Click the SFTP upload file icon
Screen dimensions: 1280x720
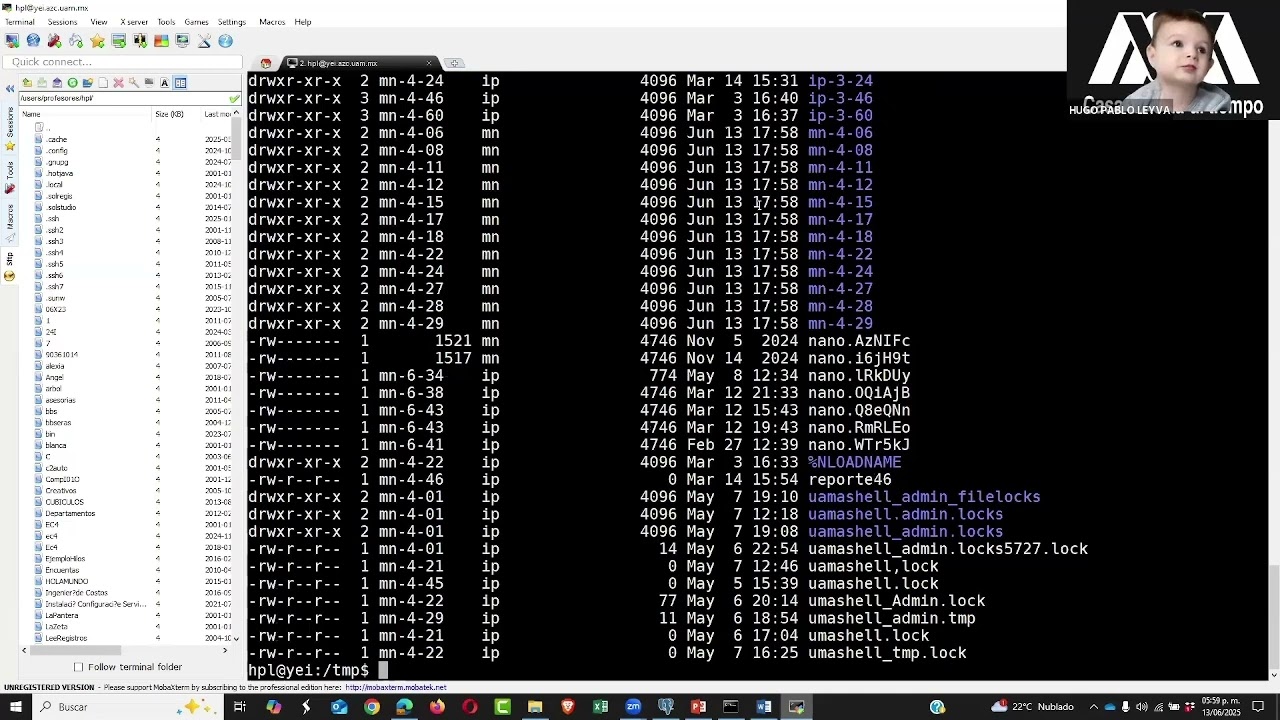tap(57, 83)
